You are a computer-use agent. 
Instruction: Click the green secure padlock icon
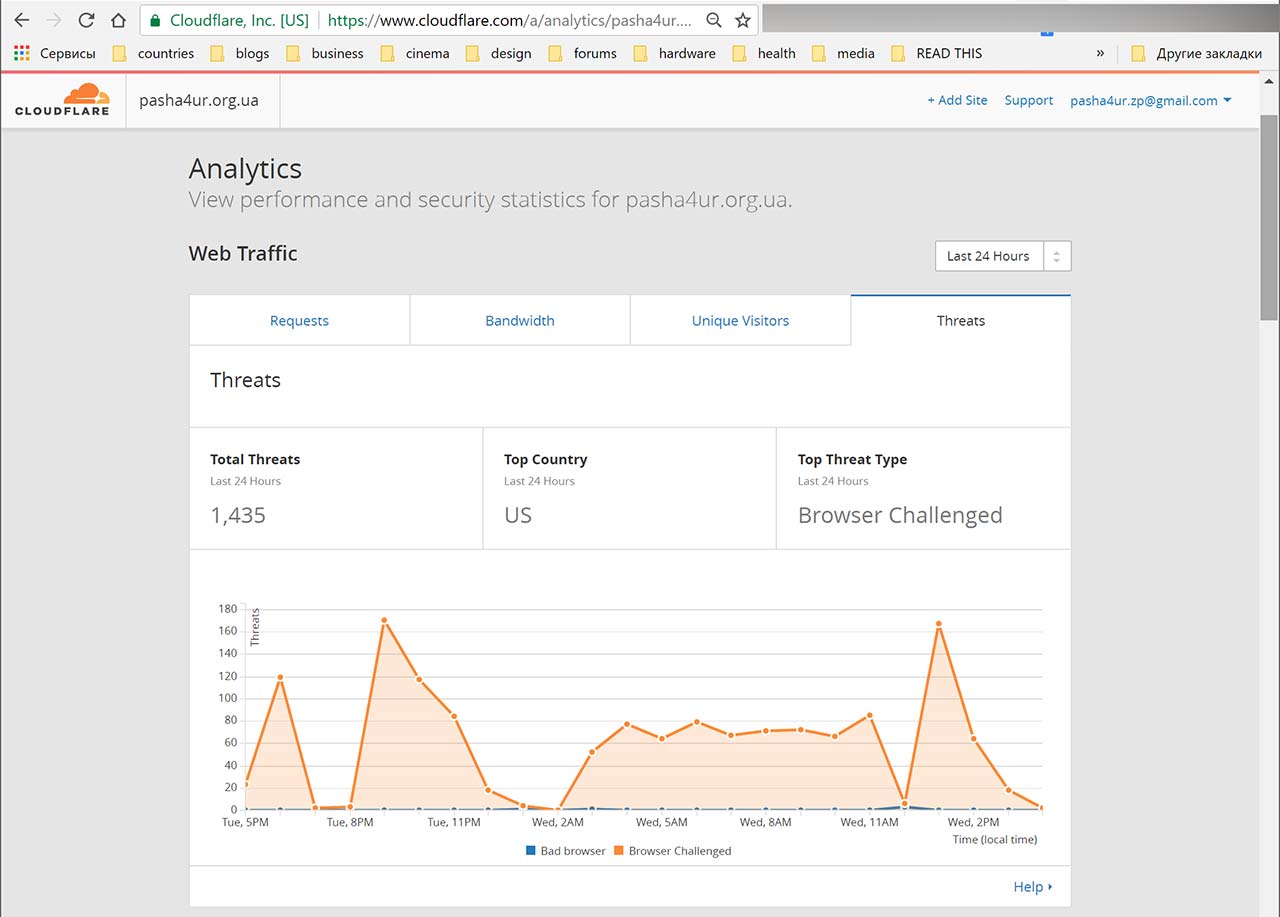click(155, 20)
